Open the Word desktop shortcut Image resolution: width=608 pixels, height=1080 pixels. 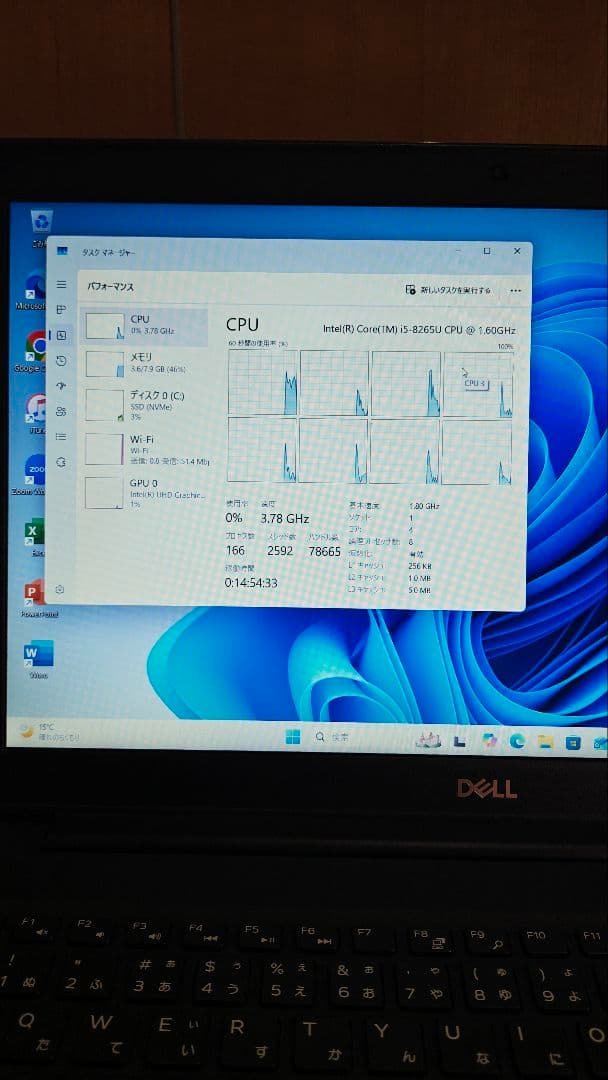pyautogui.click(x=38, y=658)
